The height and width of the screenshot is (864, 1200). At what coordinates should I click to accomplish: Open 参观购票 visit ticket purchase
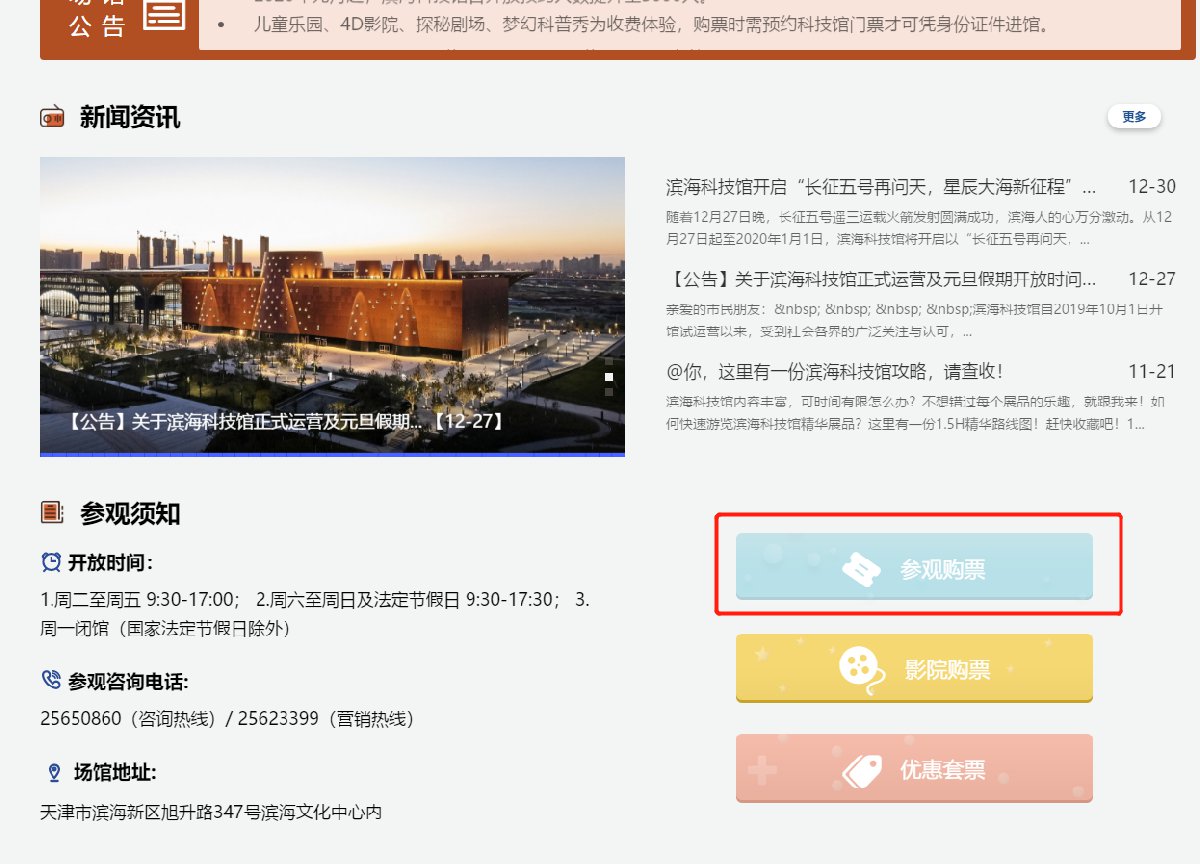[914, 566]
